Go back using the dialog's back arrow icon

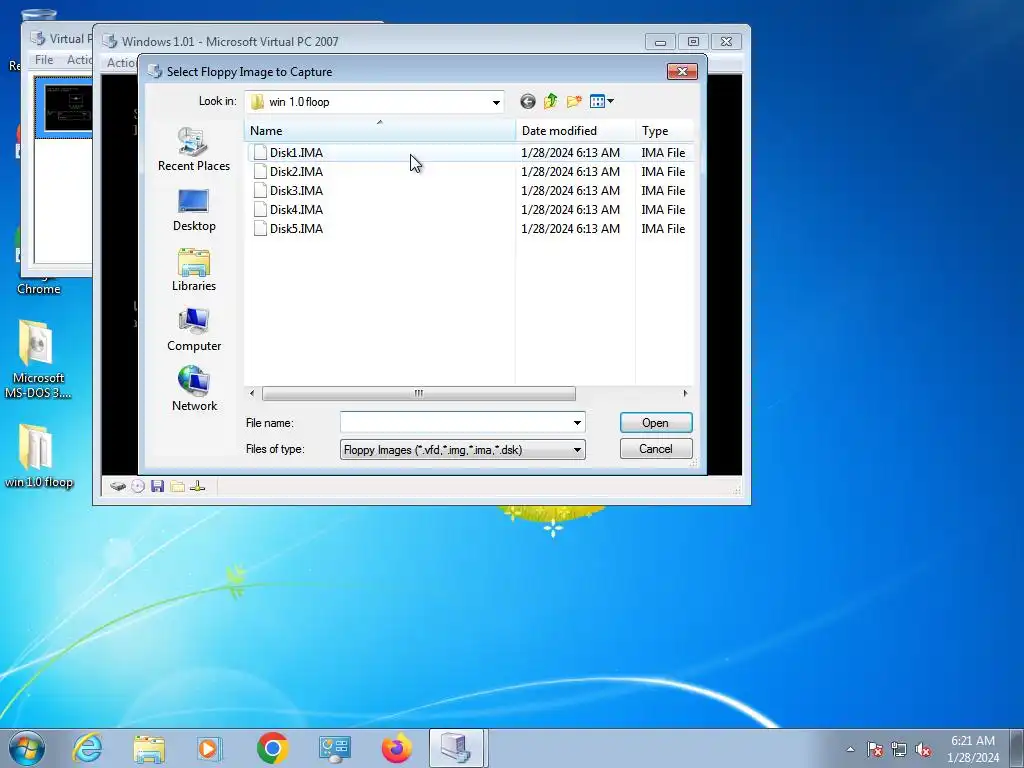tap(528, 101)
